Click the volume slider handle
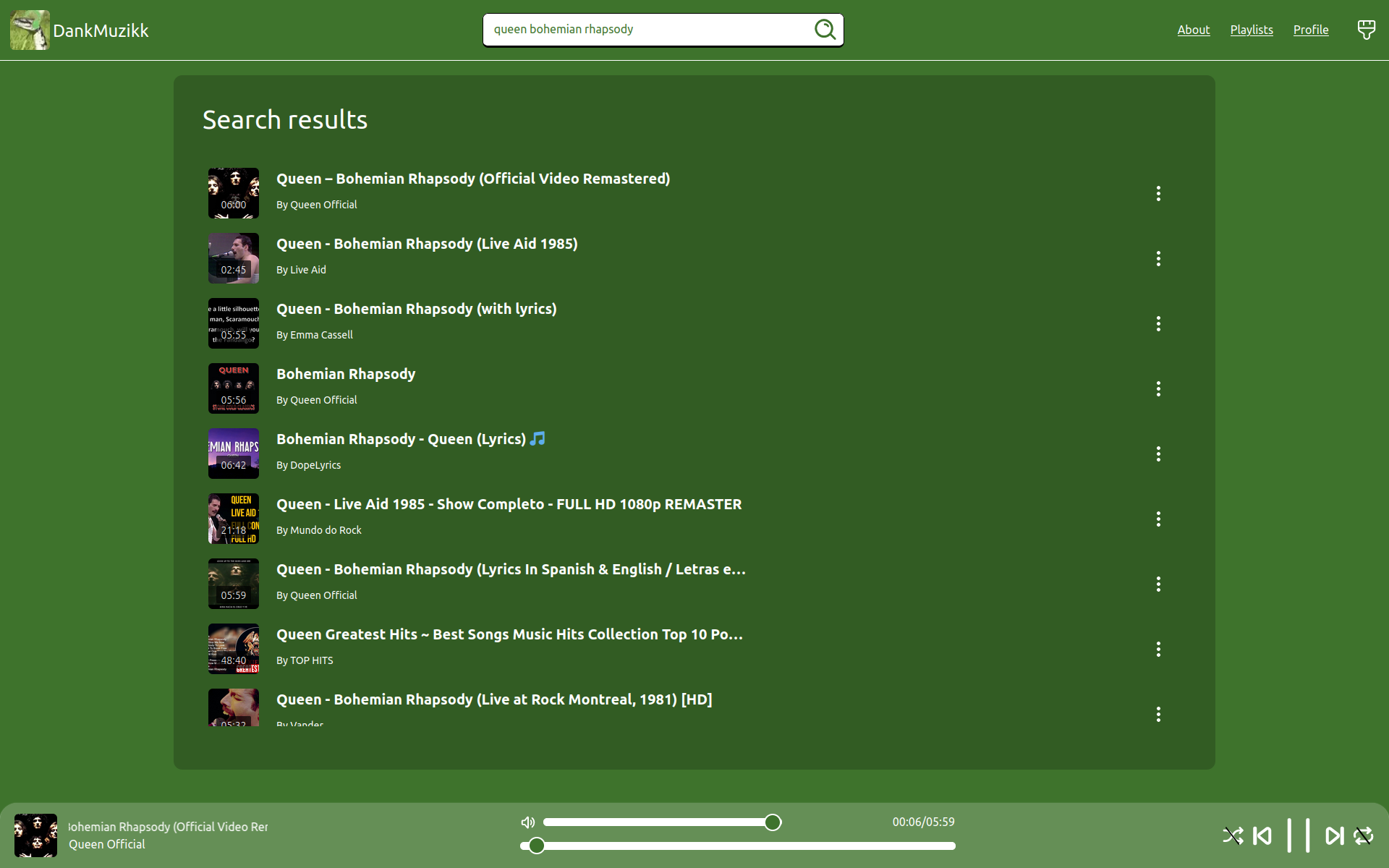Viewport: 1389px width, 868px height. click(x=773, y=822)
